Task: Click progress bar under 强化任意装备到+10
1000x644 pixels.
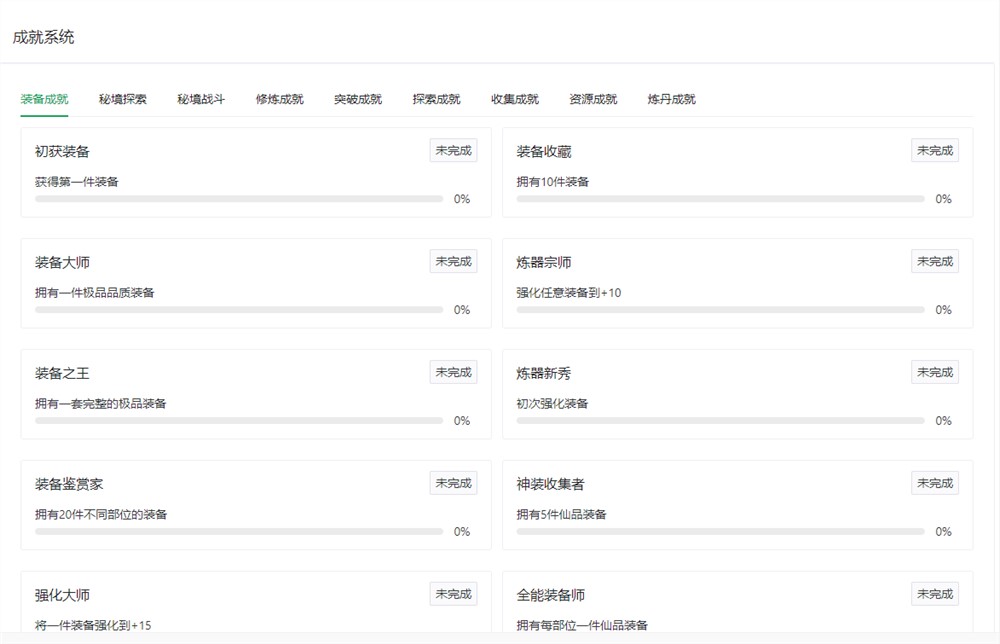Action: coord(720,310)
